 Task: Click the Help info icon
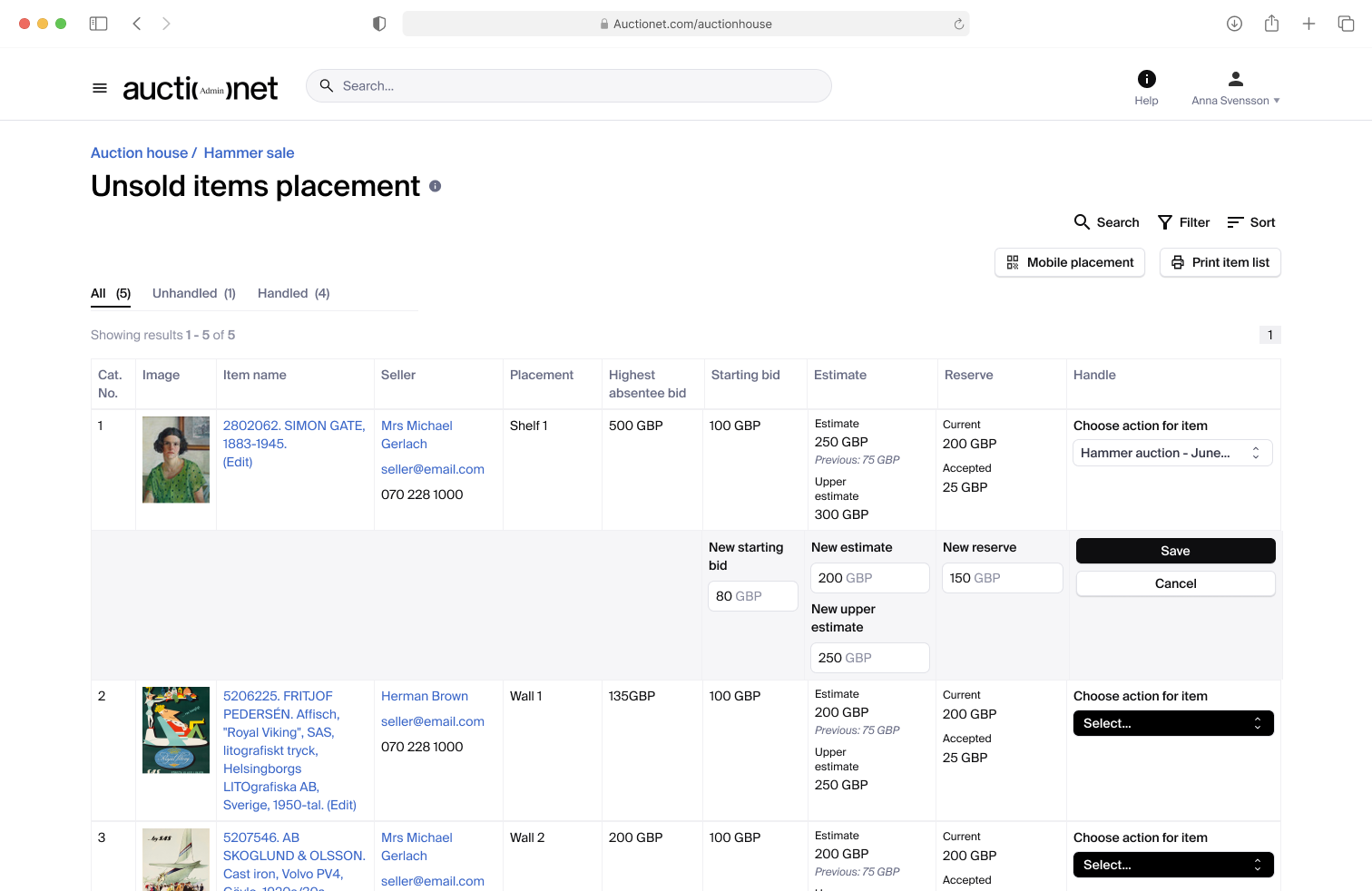coord(1146,79)
